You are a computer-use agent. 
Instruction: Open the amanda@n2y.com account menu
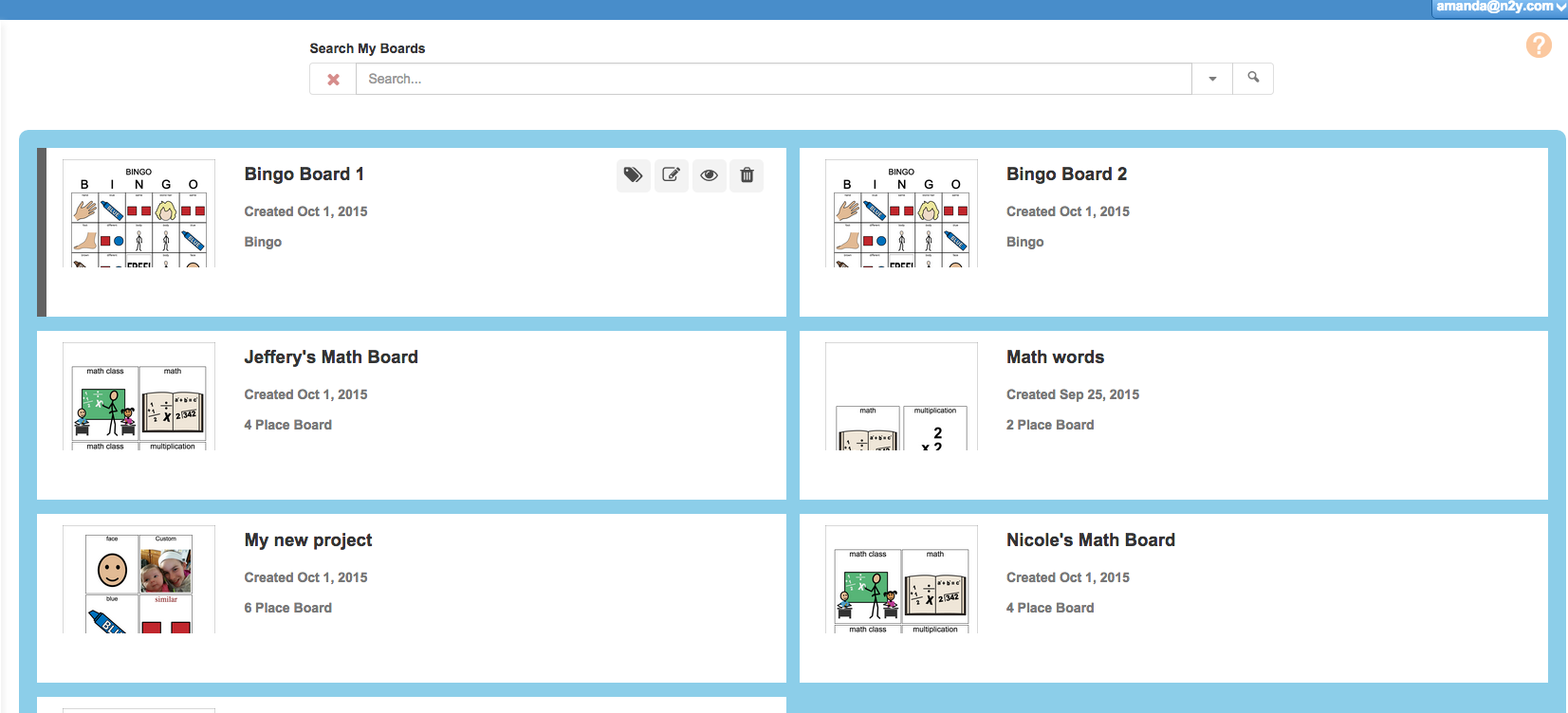[1500, 8]
